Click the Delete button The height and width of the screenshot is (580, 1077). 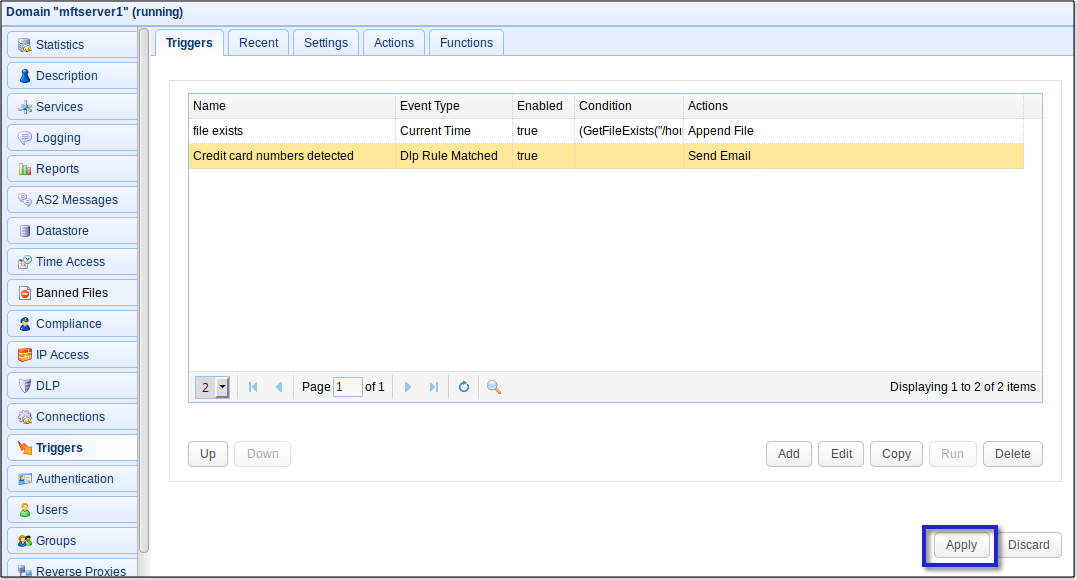1012,454
